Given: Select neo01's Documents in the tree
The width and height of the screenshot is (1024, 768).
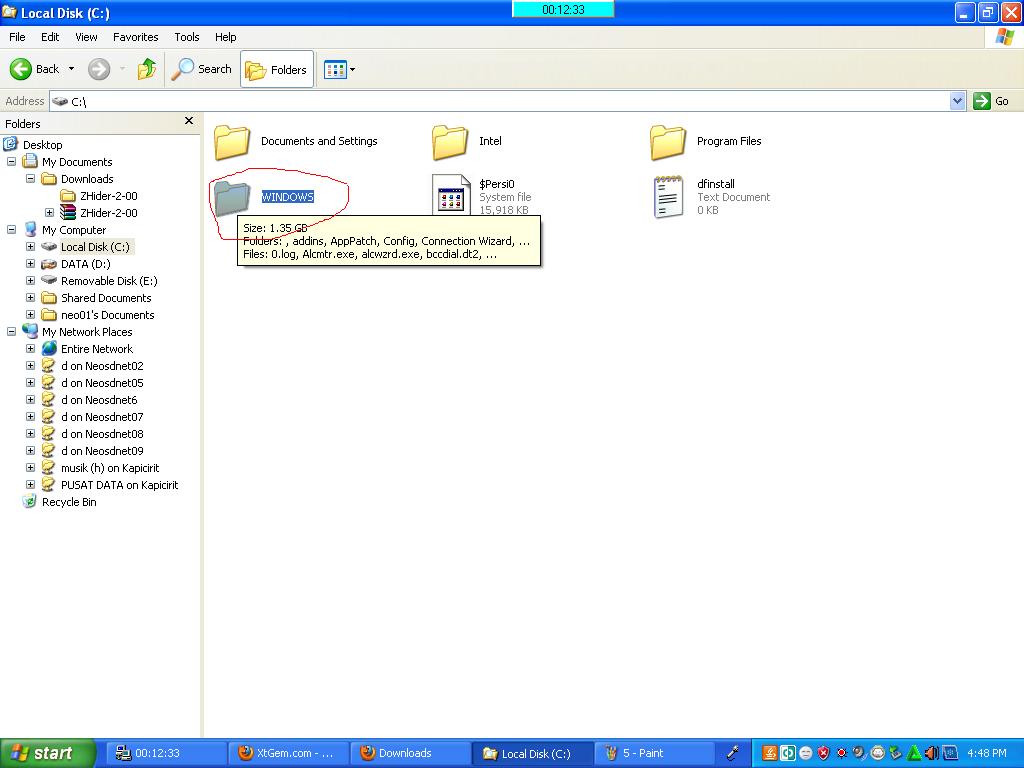Looking at the screenshot, I should 108,315.
